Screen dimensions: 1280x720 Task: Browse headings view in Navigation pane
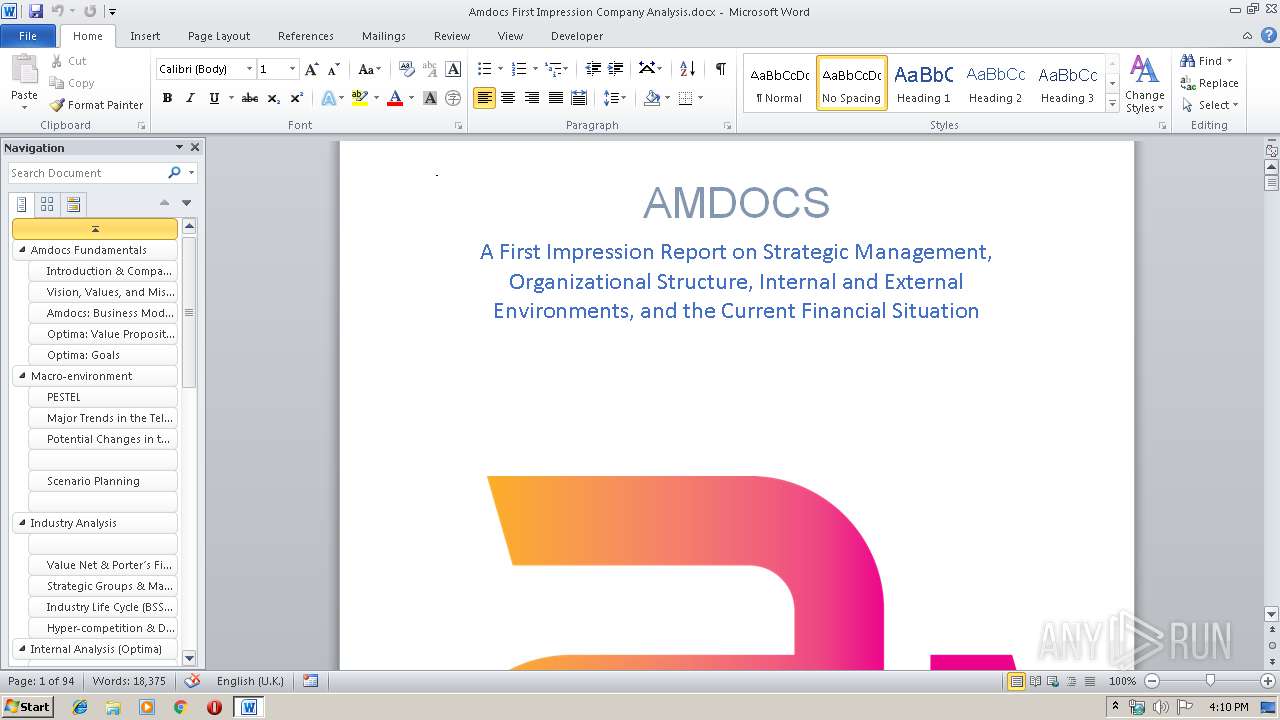tap(22, 204)
